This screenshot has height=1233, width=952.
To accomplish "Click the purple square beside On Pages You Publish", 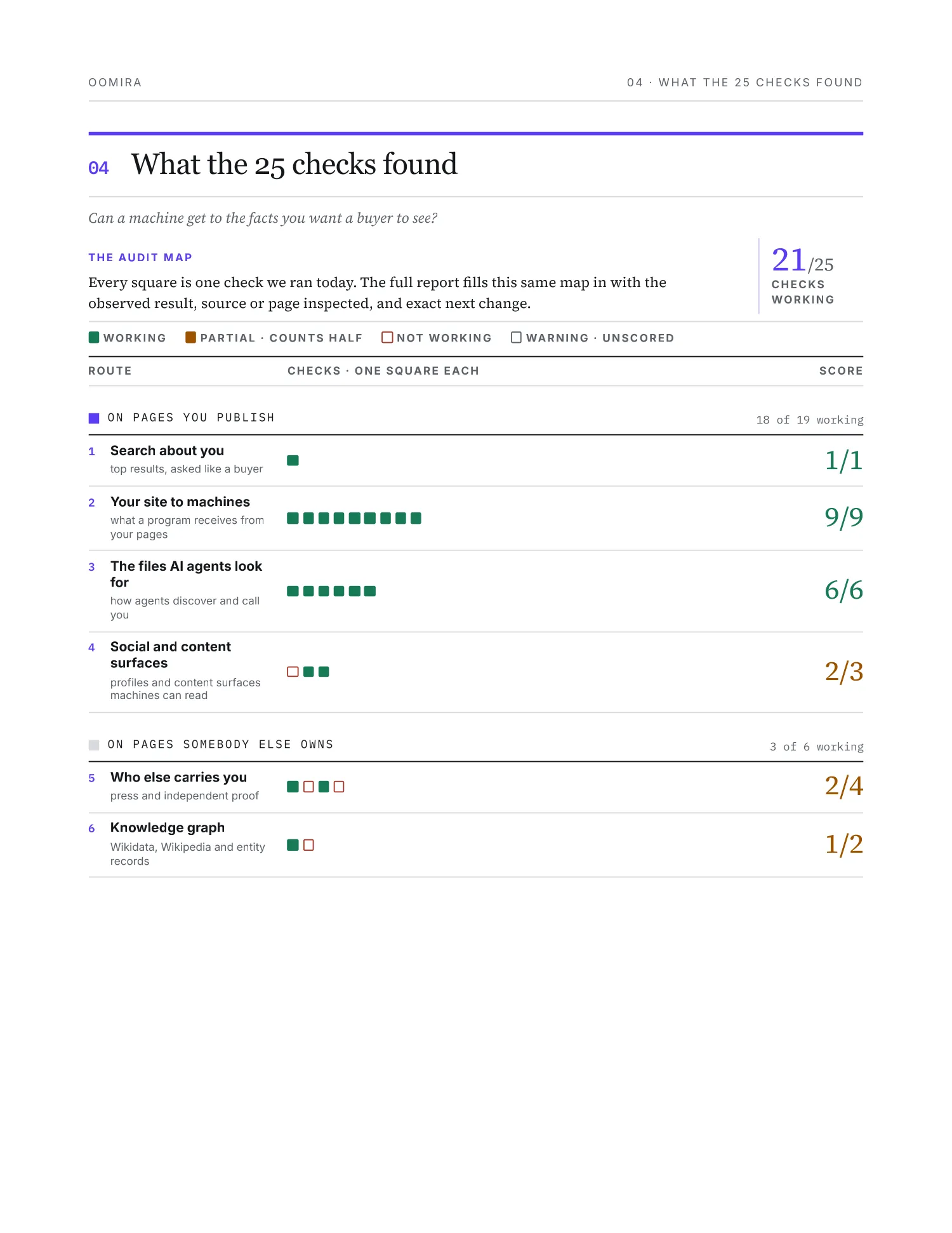I will tap(94, 418).
